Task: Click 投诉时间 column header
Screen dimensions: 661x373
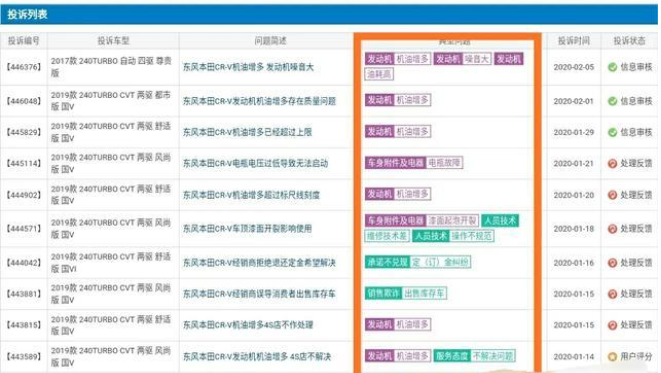Action: coord(573,41)
